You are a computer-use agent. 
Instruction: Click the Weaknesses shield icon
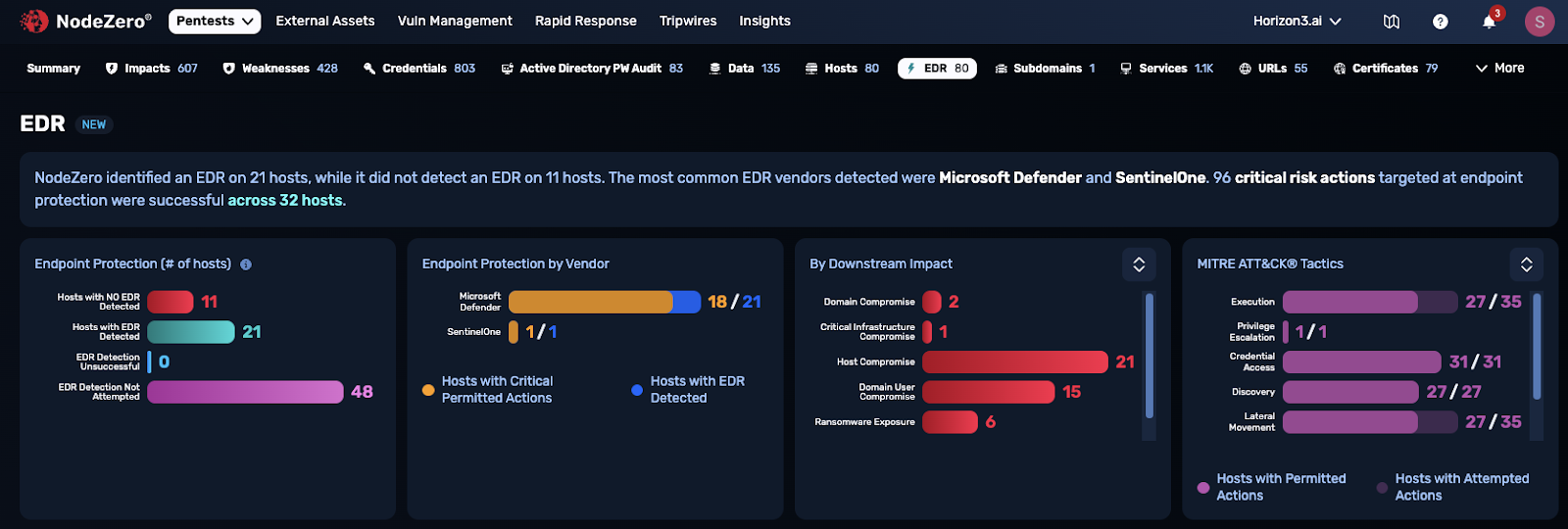click(x=229, y=69)
